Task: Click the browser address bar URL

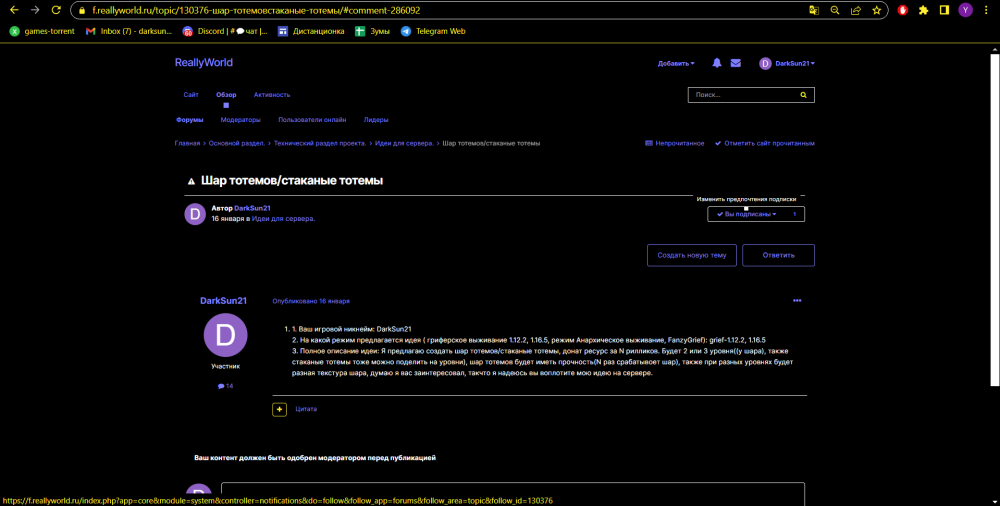Action: (256, 11)
